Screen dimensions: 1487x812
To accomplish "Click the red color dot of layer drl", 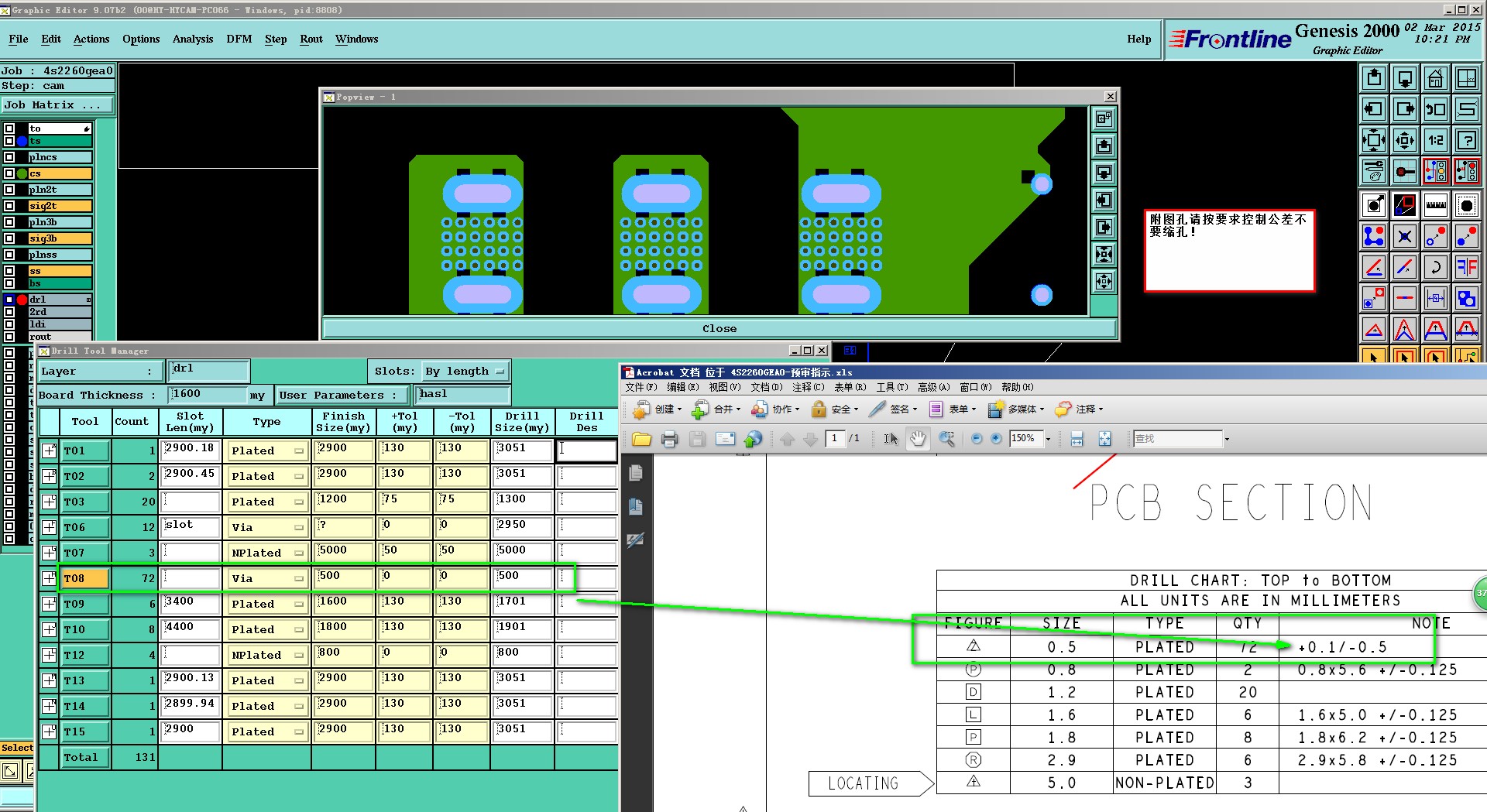I will click(x=22, y=300).
